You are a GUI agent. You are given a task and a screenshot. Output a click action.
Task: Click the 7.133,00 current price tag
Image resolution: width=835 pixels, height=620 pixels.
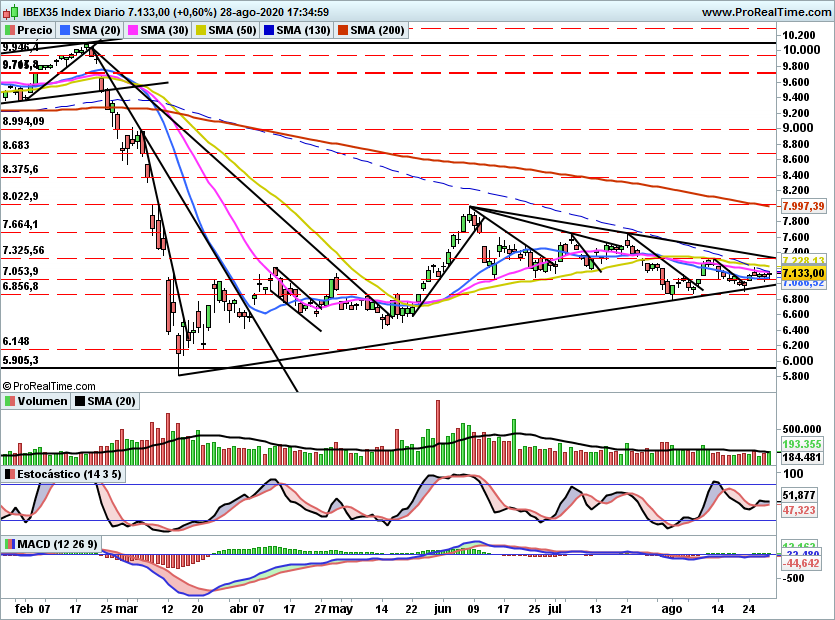(x=804, y=273)
